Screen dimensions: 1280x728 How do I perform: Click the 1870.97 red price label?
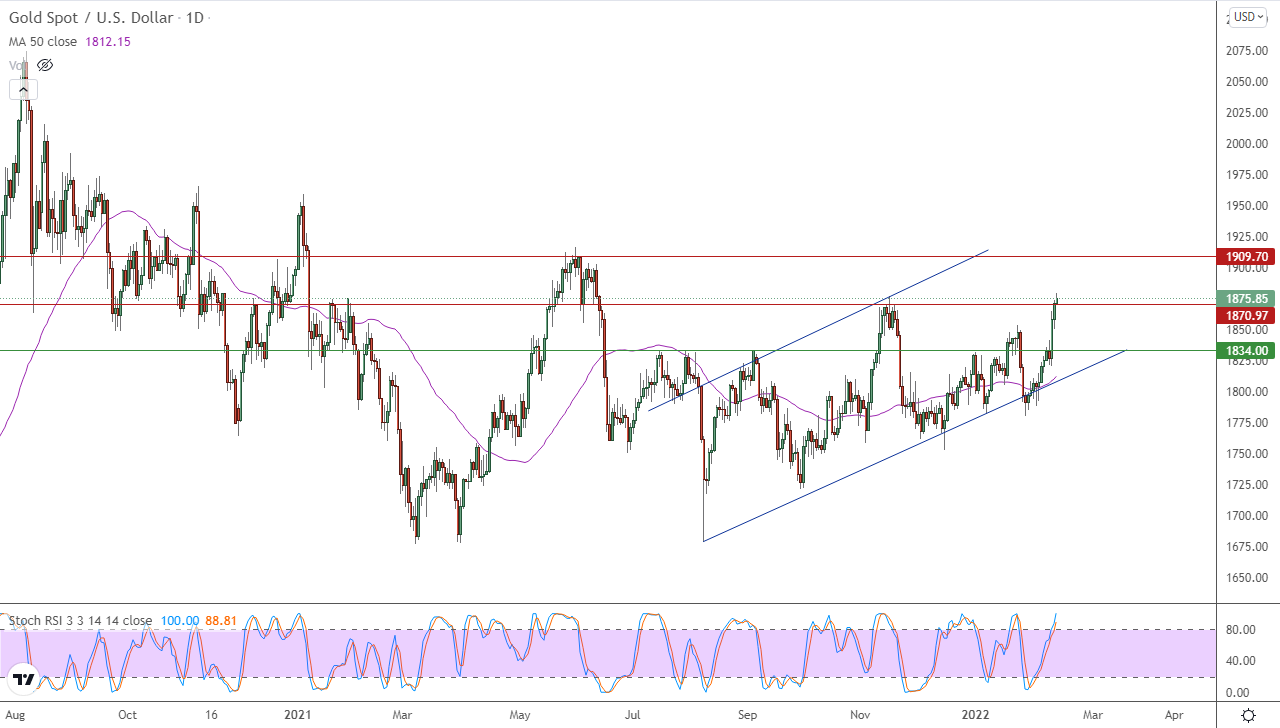pyautogui.click(x=1246, y=315)
